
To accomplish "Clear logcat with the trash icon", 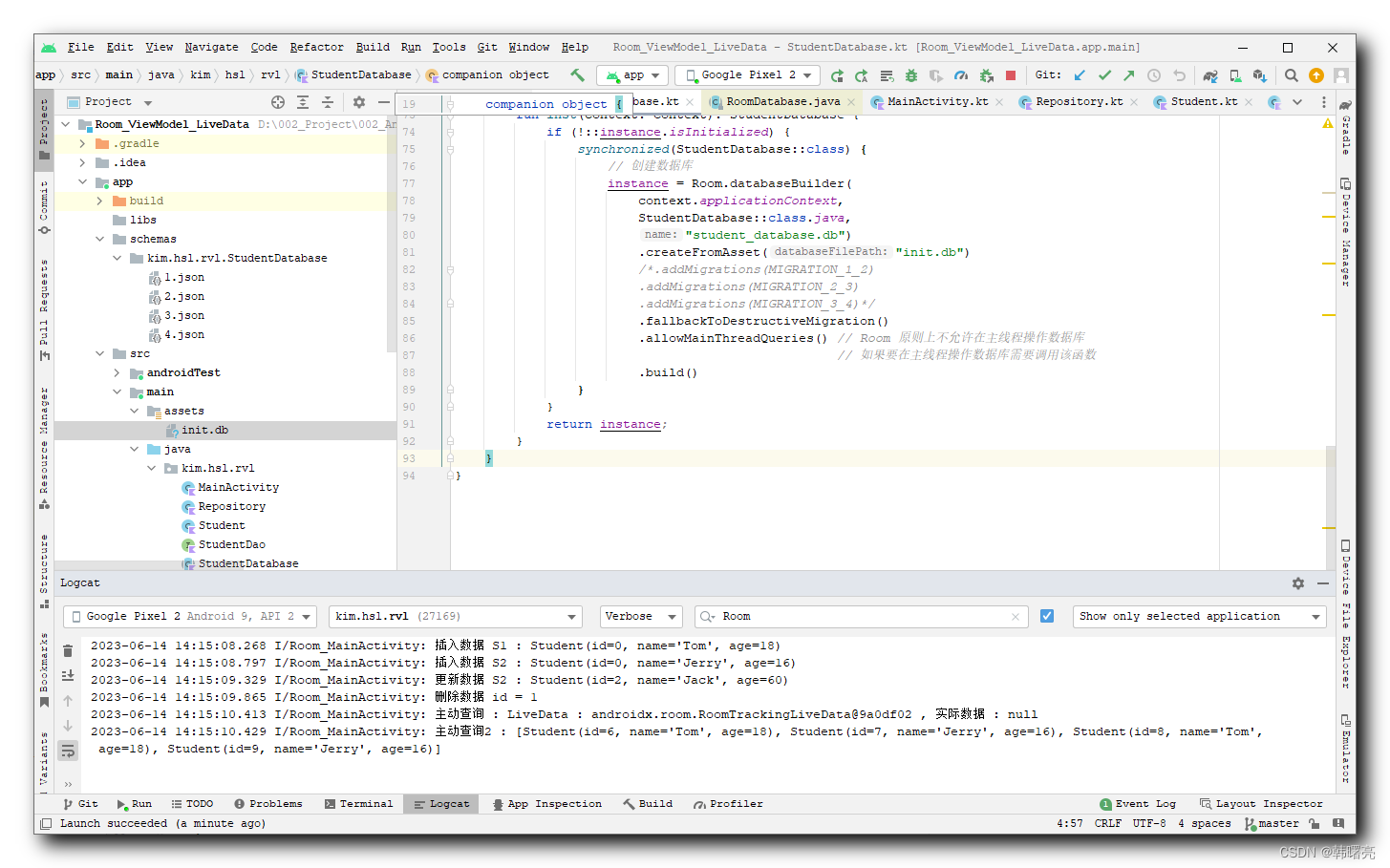I will (68, 651).
